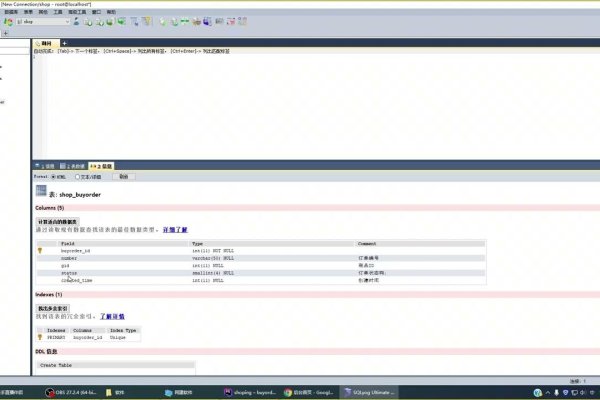Open the PhpStorm shoping taskbar item

[x=250, y=392]
